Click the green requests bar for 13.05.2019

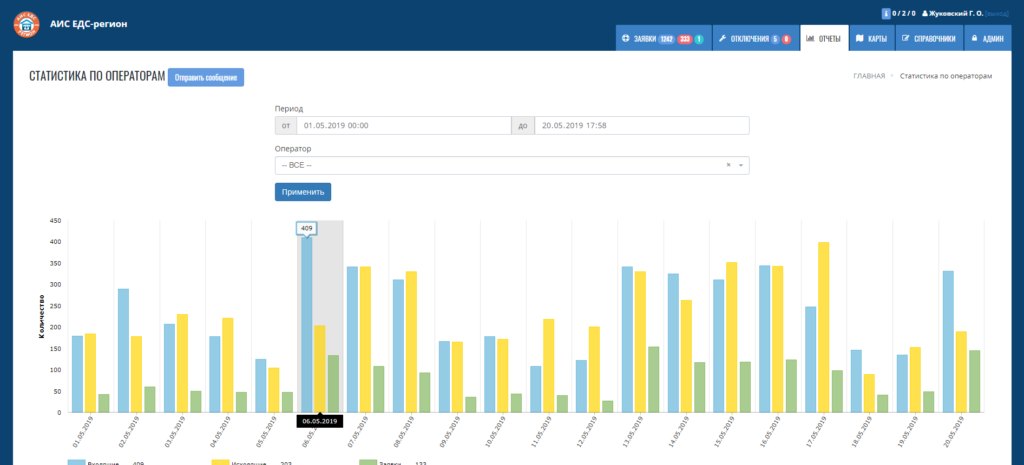click(654, 379)
